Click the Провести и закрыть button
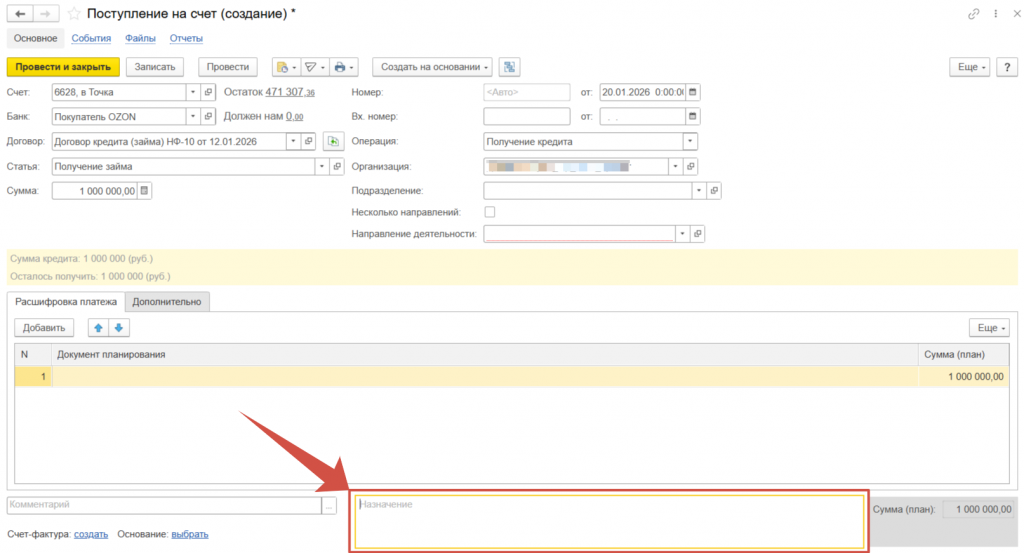This screenshot has width=1024, height=553. (x=63, y=67)
